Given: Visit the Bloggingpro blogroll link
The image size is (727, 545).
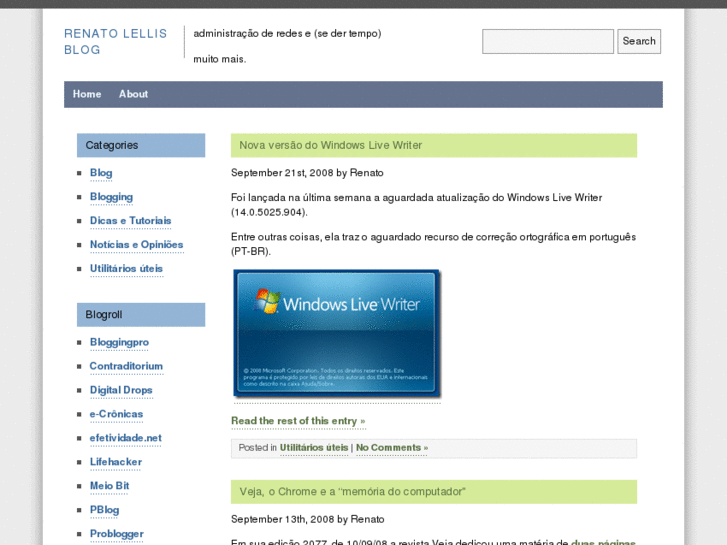Looking at the screenshot, I should tap(119, 342).
